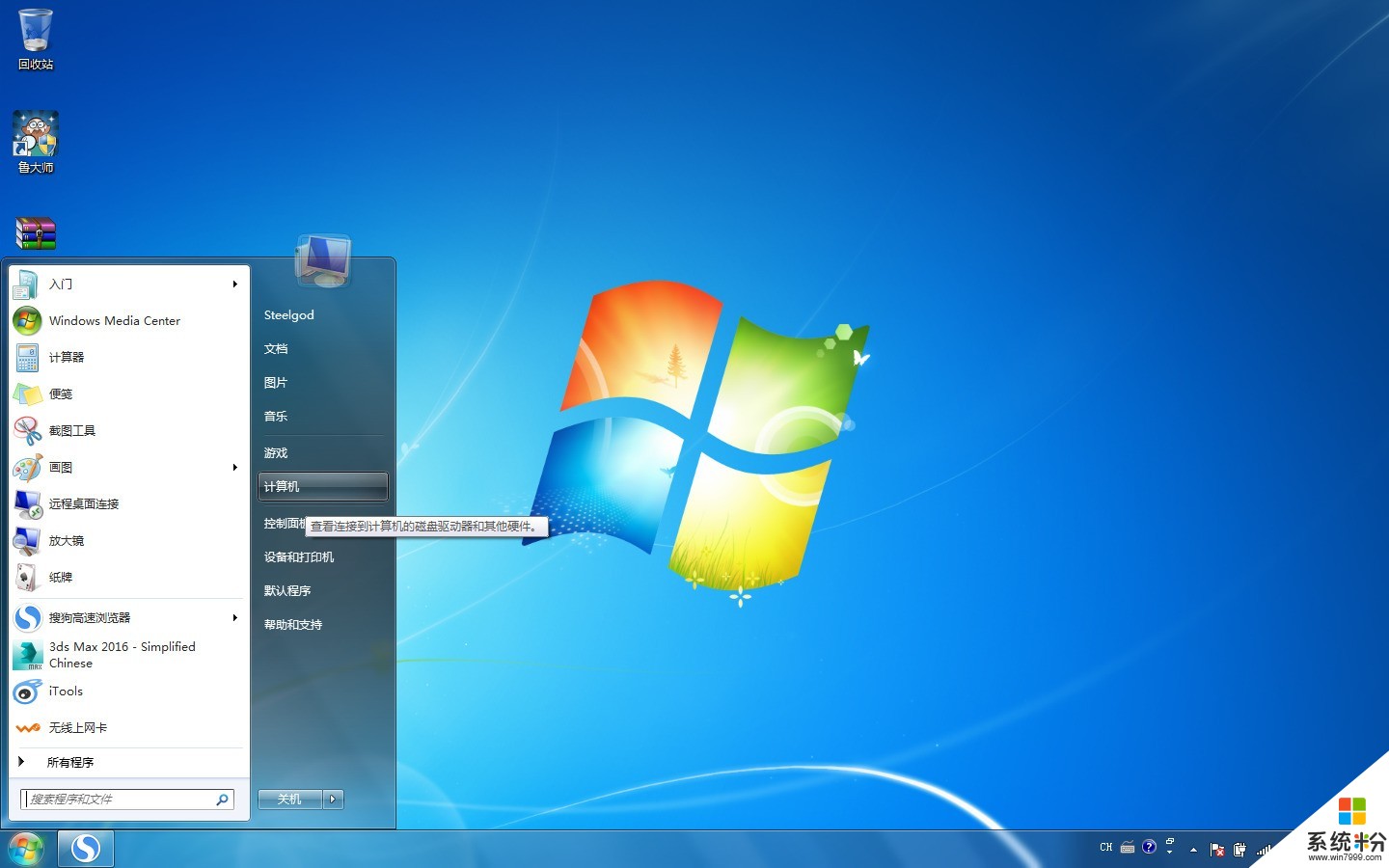Select the WinRAR desktop icon
The height and width of the screenshot is (868, 1389).
36,233
